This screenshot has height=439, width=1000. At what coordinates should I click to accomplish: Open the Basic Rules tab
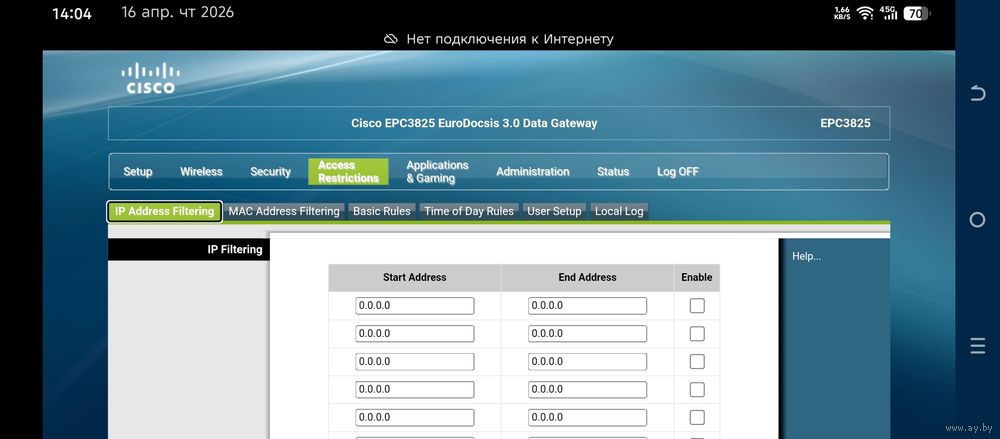click(x=382, y=212)
